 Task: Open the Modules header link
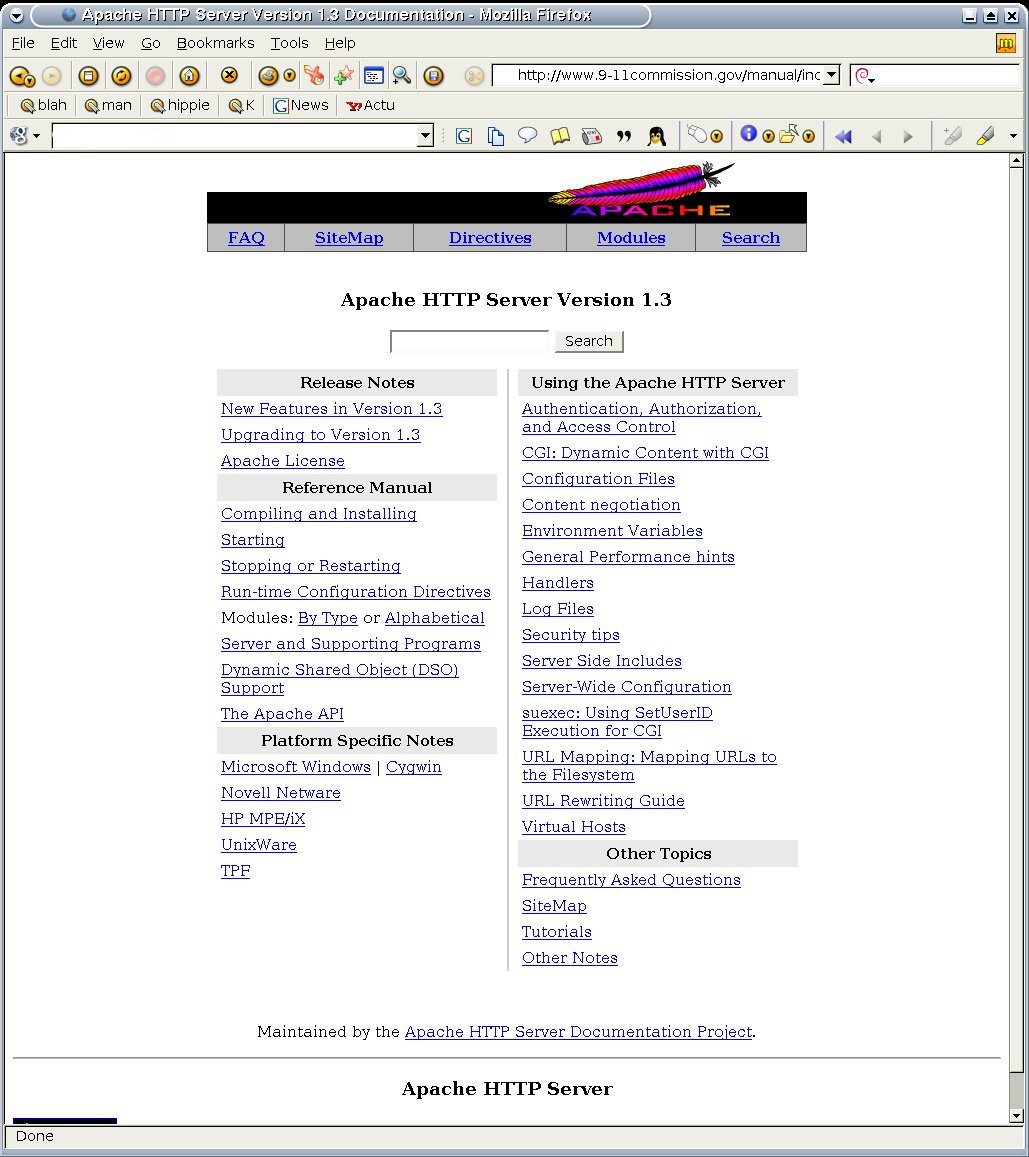[631, 238]
